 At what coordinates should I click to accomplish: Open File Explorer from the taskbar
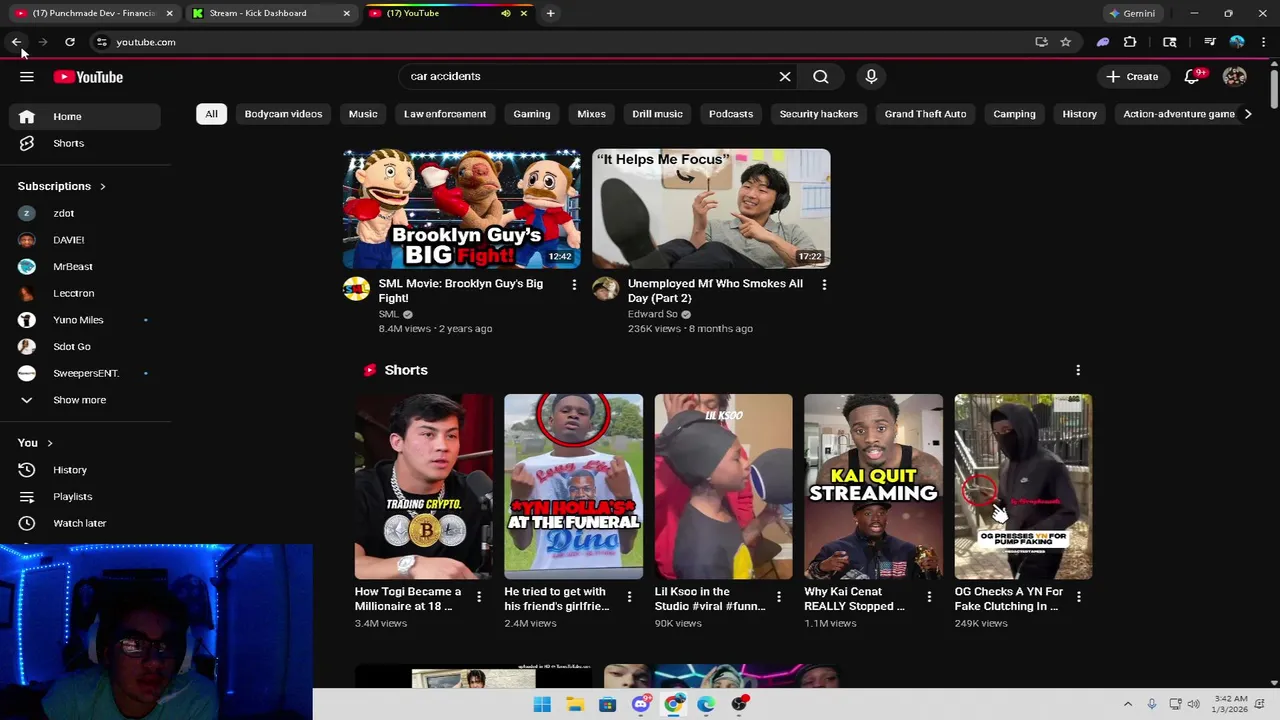coord(575,704)
